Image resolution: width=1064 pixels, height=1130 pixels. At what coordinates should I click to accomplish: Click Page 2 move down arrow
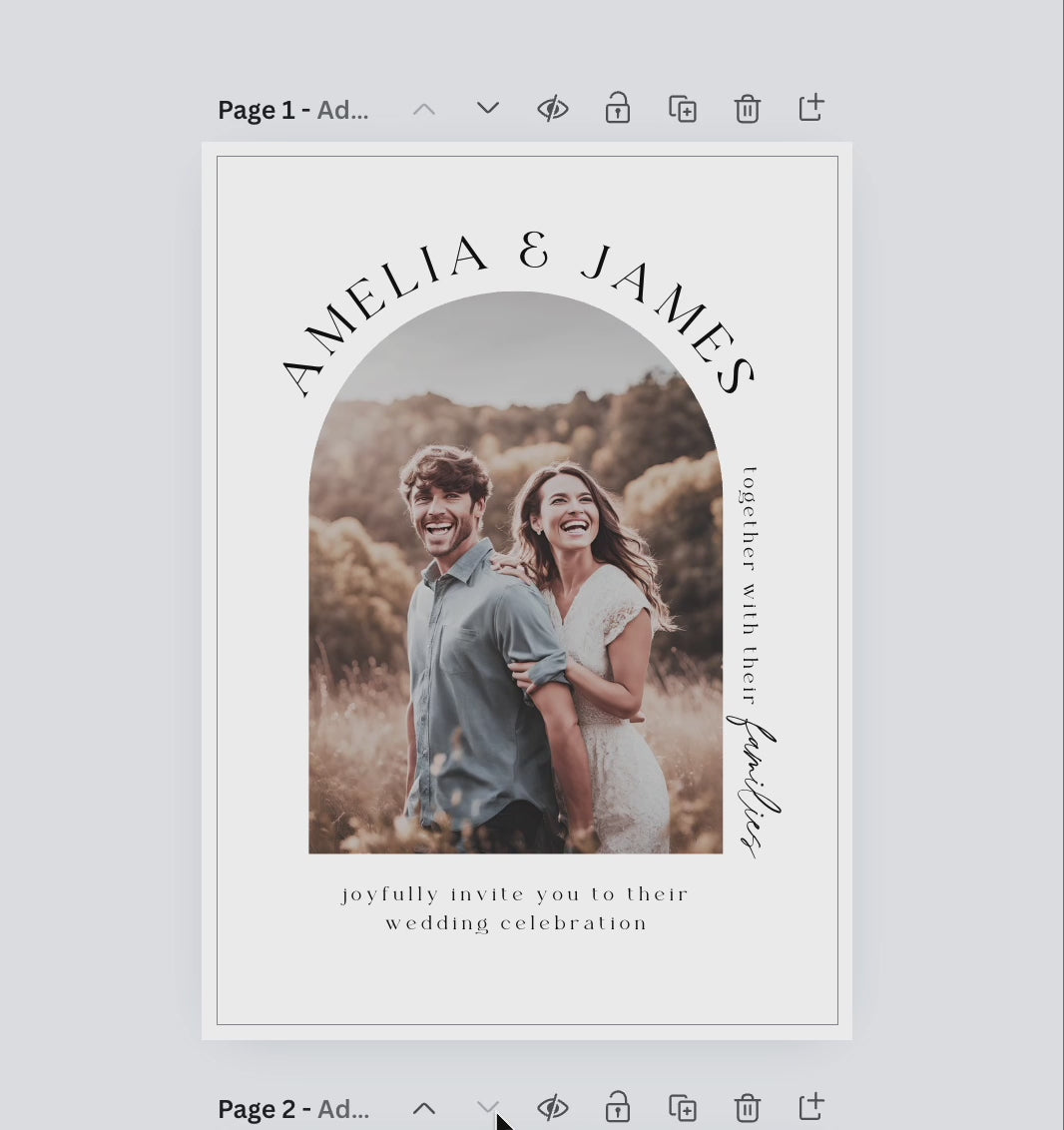[487, 1107]
